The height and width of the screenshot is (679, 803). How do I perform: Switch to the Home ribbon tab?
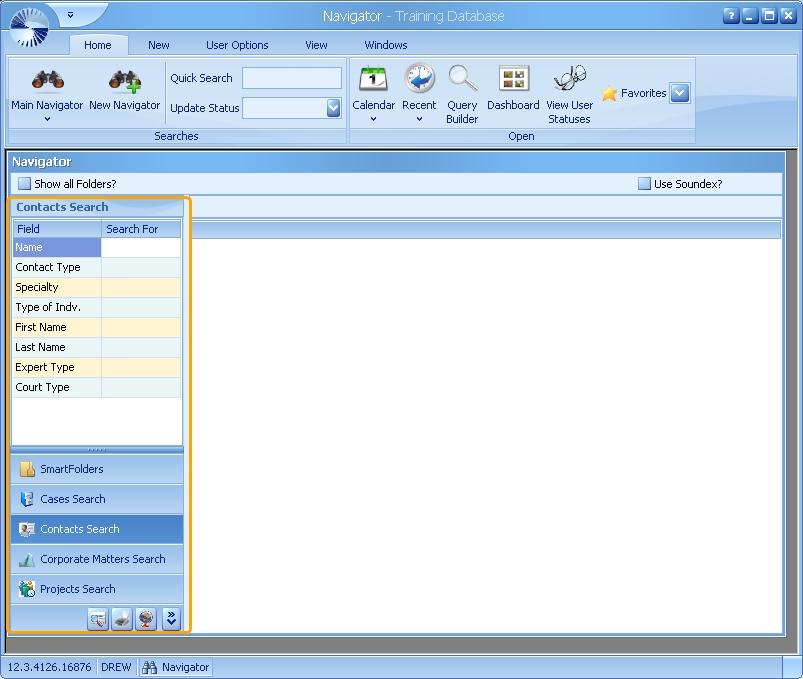click(98, 45)
